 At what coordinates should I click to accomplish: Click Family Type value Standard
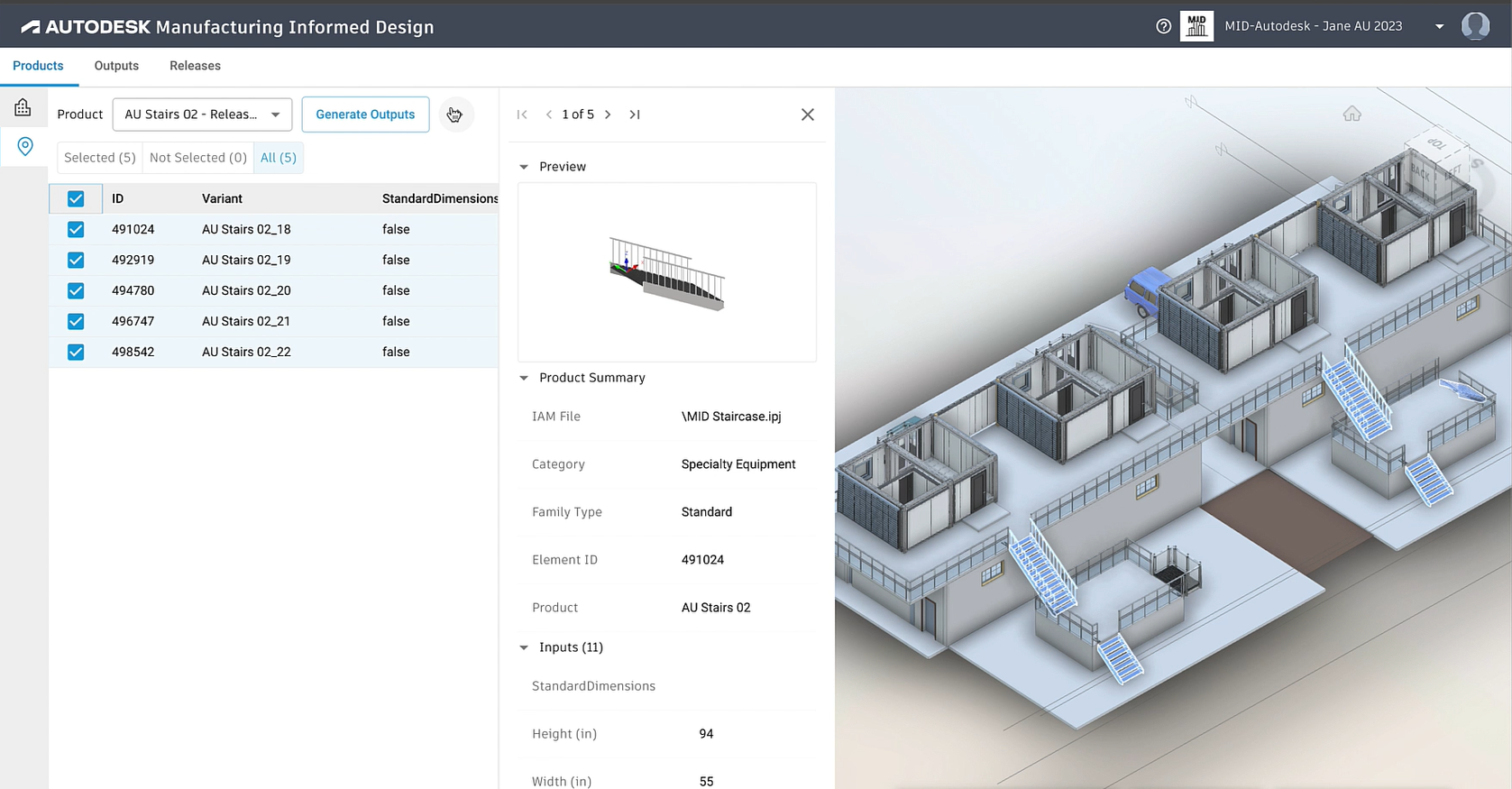706,512
